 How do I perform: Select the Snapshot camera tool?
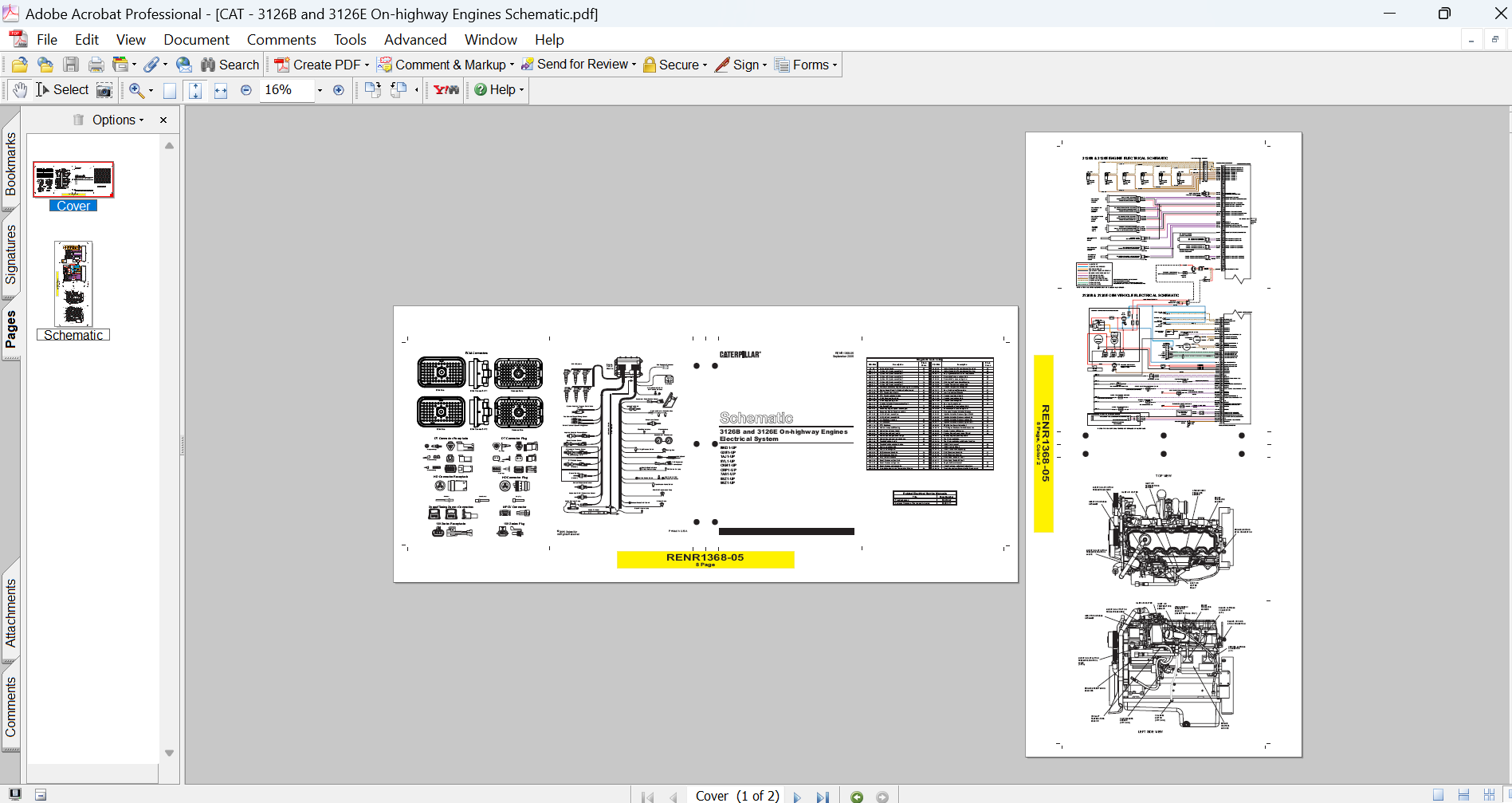104,90
